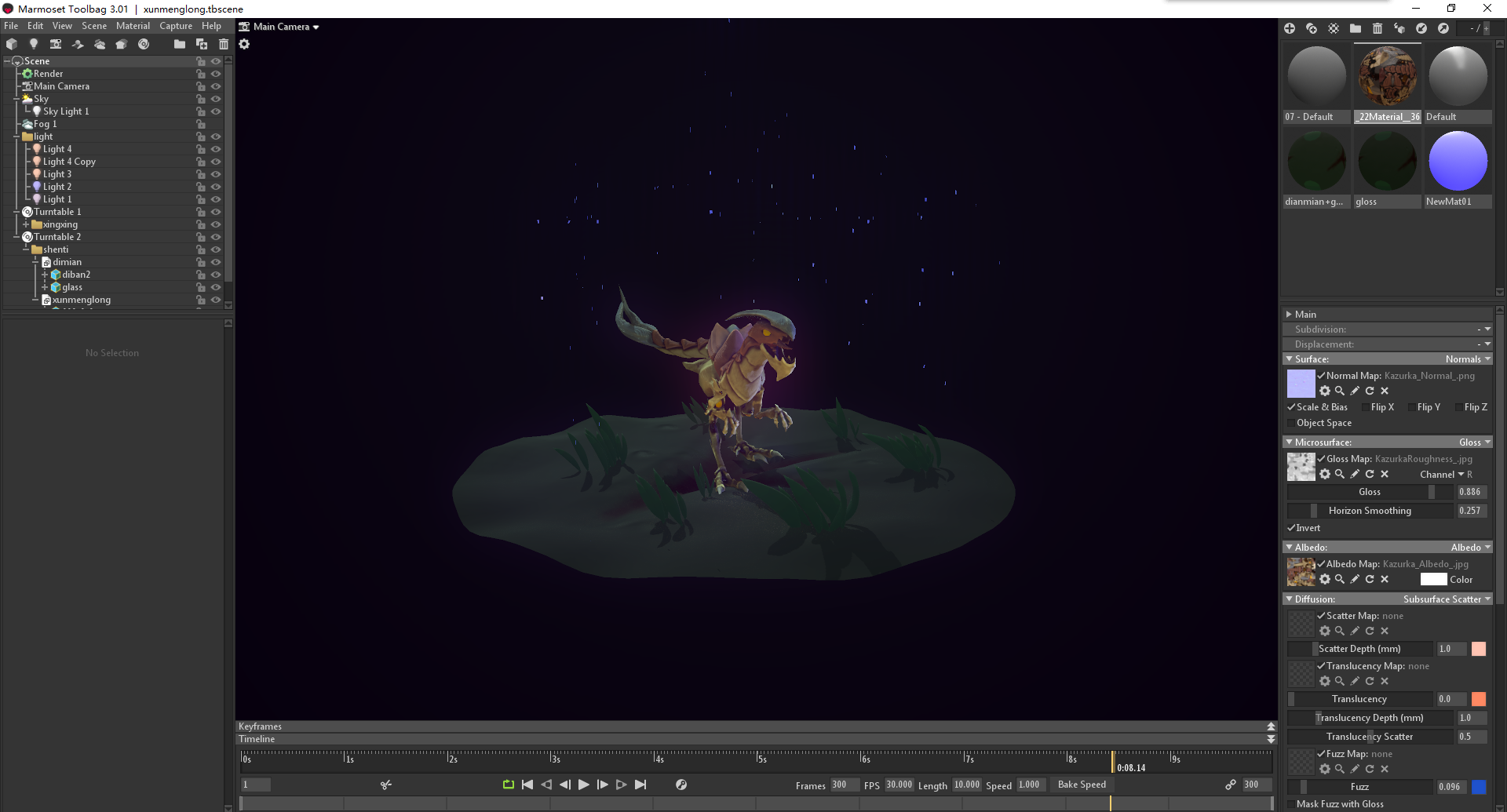Create a new material with plus icon
The image size is (1507, 812).
[x=1290, y=28]
